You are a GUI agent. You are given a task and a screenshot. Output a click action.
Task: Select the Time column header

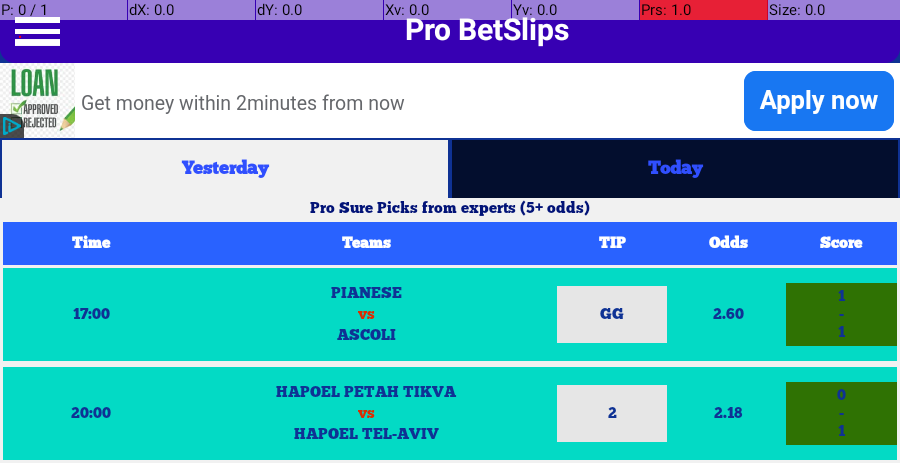(x=91, y=243)
